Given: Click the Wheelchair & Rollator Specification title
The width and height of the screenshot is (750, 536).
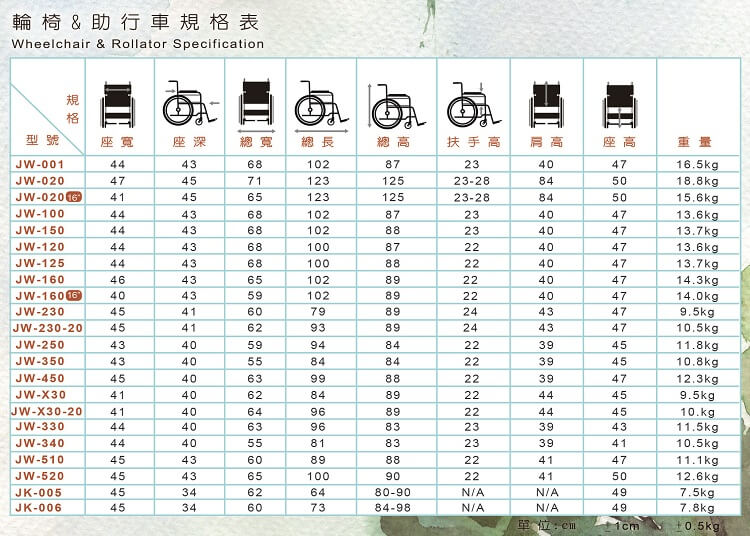Looking at the screenshot, I should click(138, 44).
